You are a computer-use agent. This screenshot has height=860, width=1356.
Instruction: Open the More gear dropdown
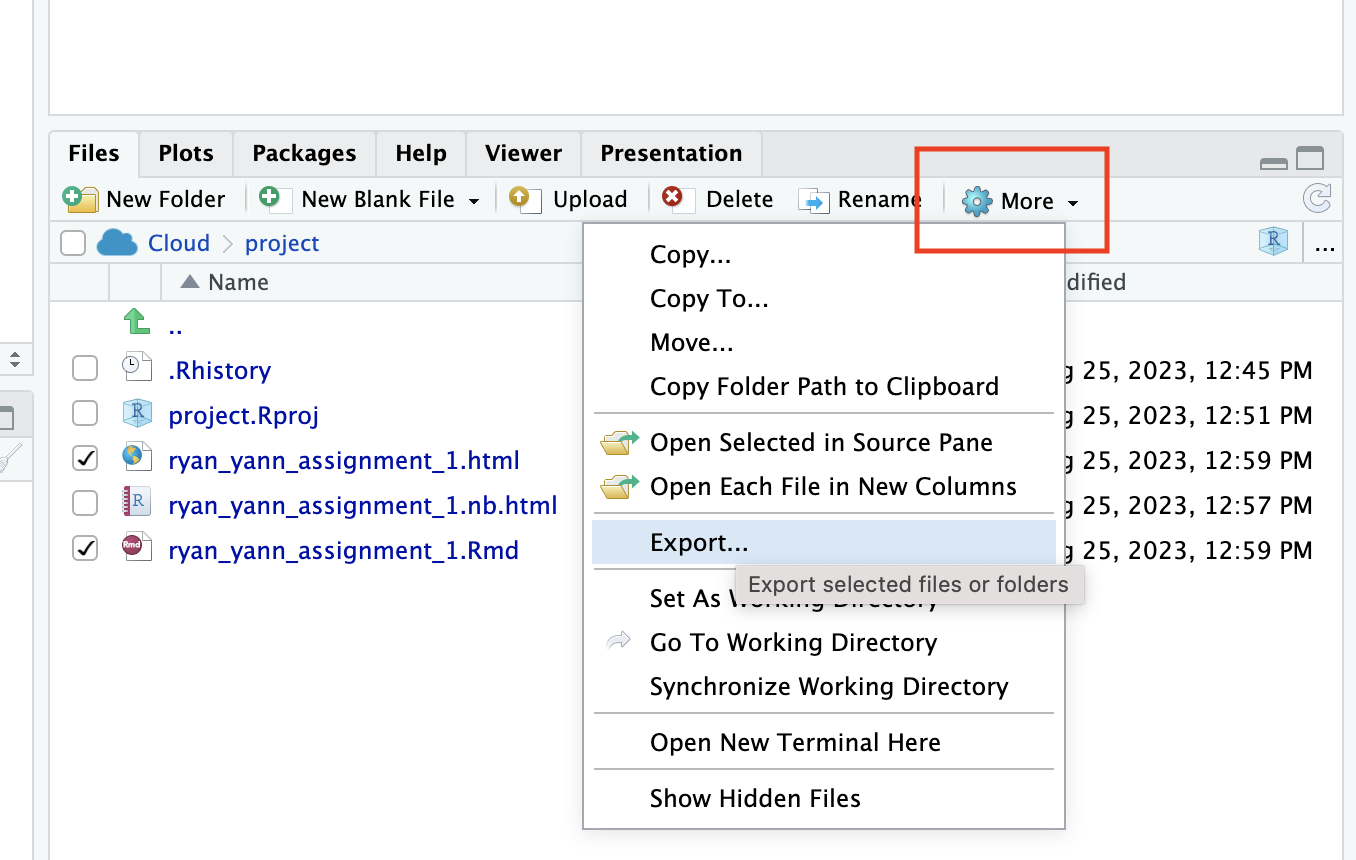pyautogui.click(x=1020, y=201)
